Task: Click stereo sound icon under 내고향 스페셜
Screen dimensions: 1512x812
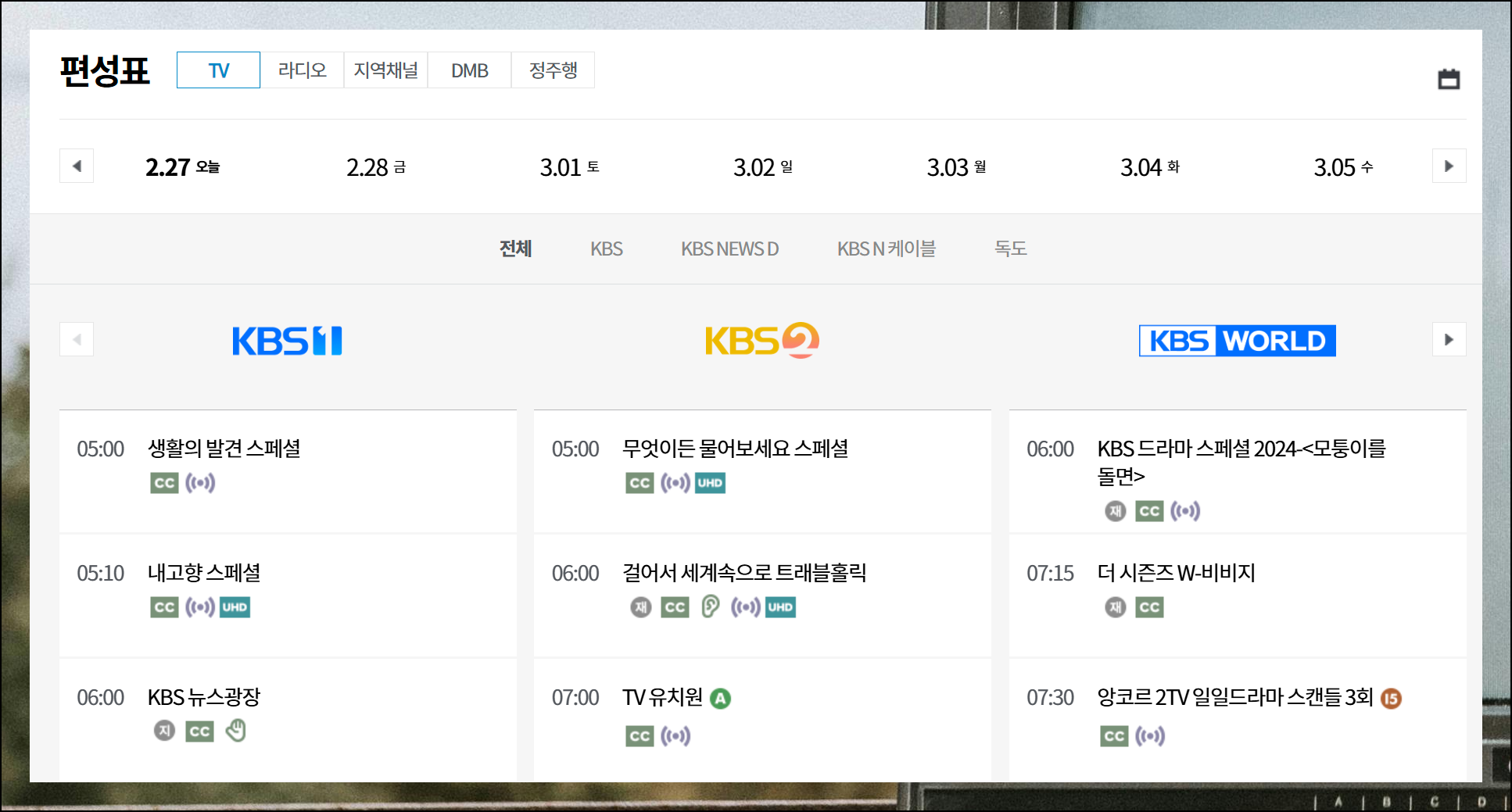Action: (200, 607)
